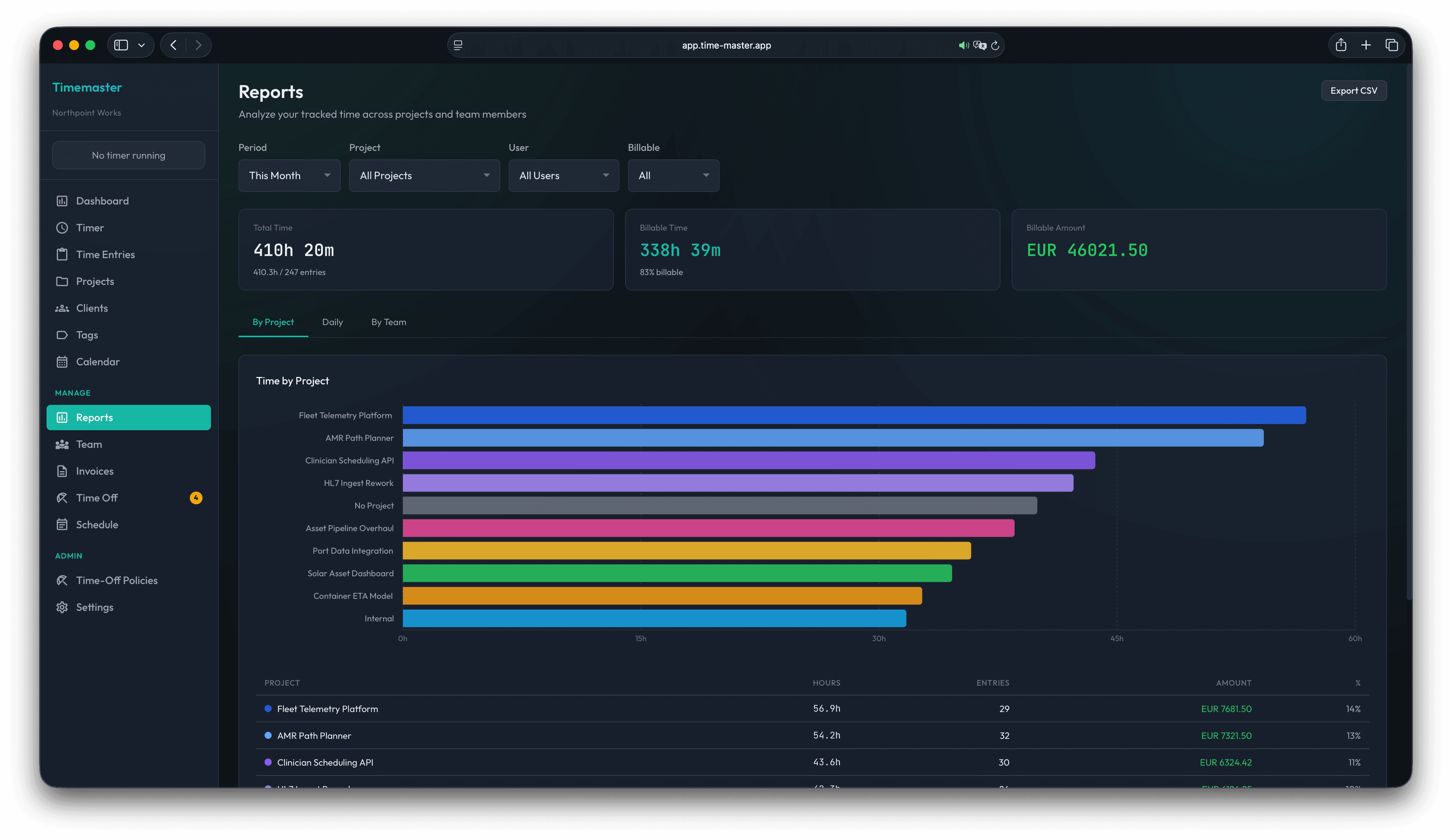Click the No Project gray bar
The height and width of the screenshot is (840, 1452).
tap(720, 505)
